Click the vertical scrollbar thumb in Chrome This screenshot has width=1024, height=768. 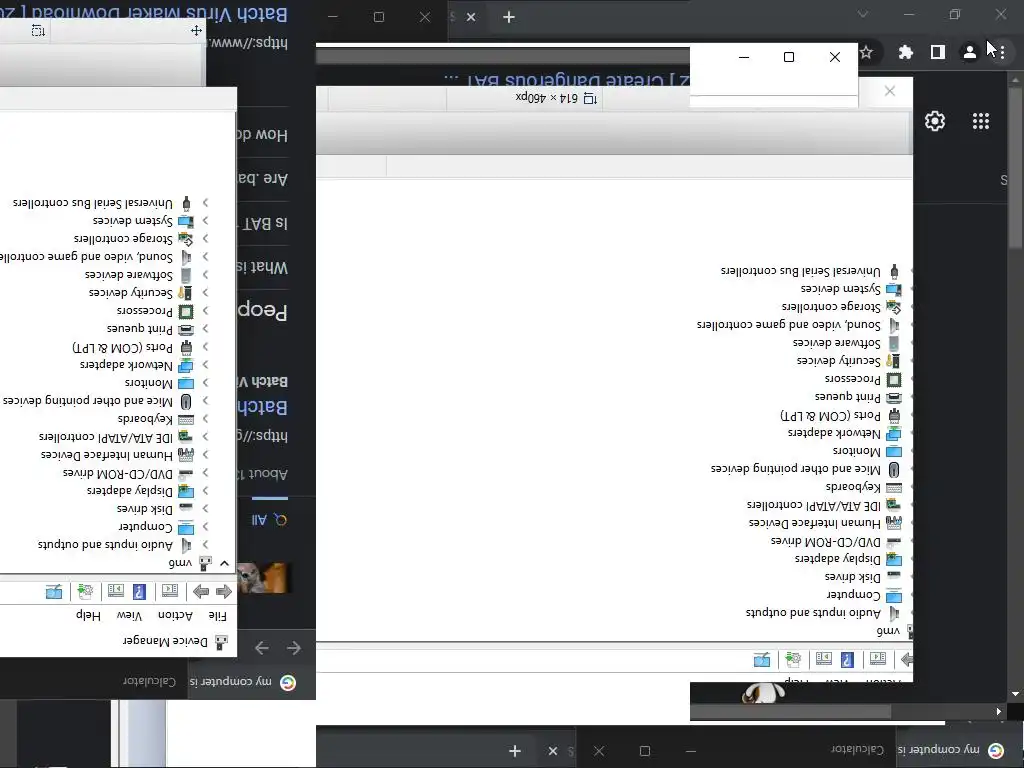pyautogui.click(x=1014, y=167)
